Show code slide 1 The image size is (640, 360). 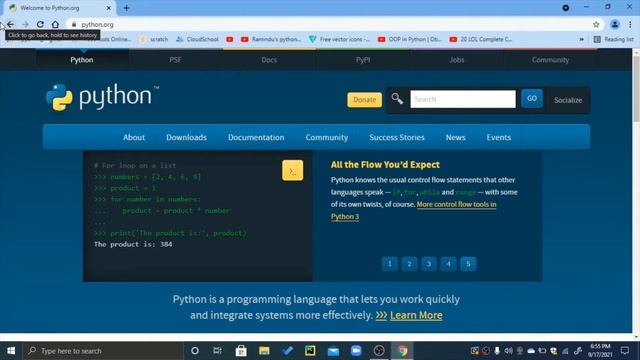pos(389,264)
